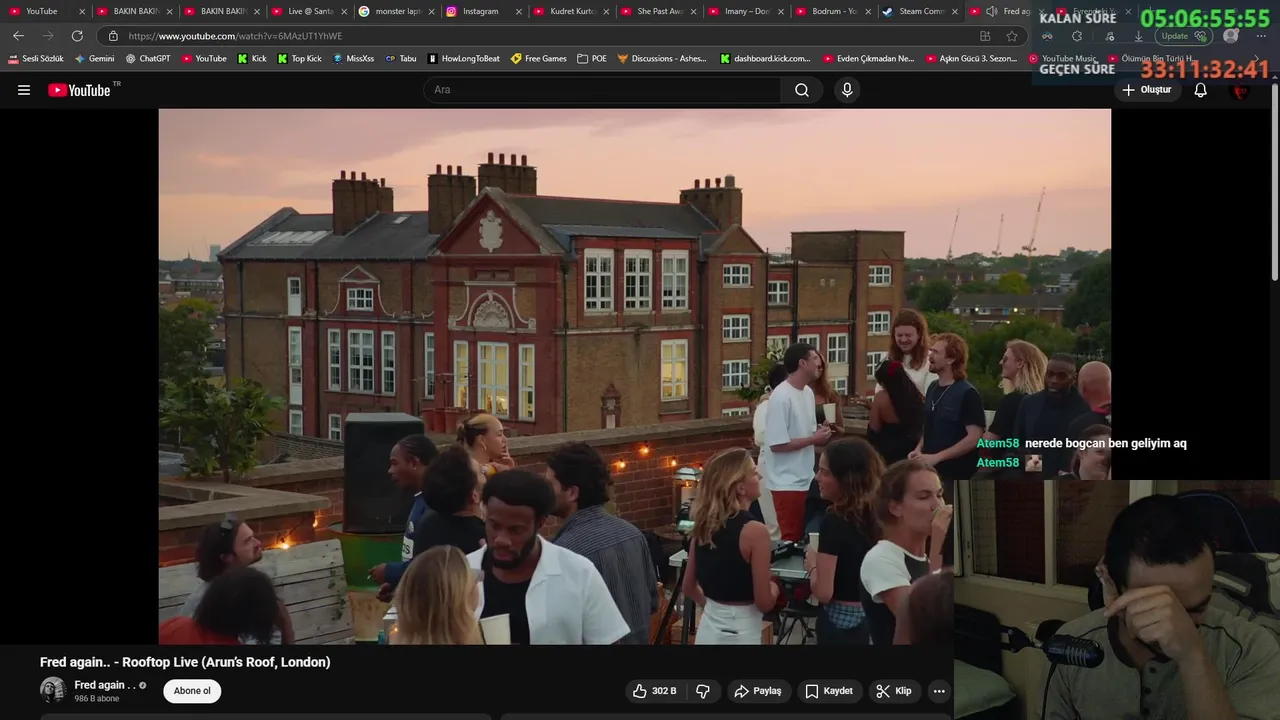Mute the Fred again tab via speaker icon
Viewport: 1280px width, 720px height.
[x=991, y=11]
